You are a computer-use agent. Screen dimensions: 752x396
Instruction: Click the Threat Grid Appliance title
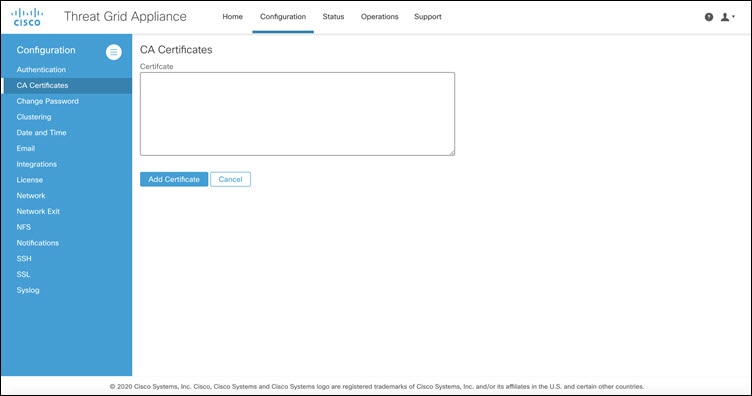pyautogui.click(x=125, y=16)
